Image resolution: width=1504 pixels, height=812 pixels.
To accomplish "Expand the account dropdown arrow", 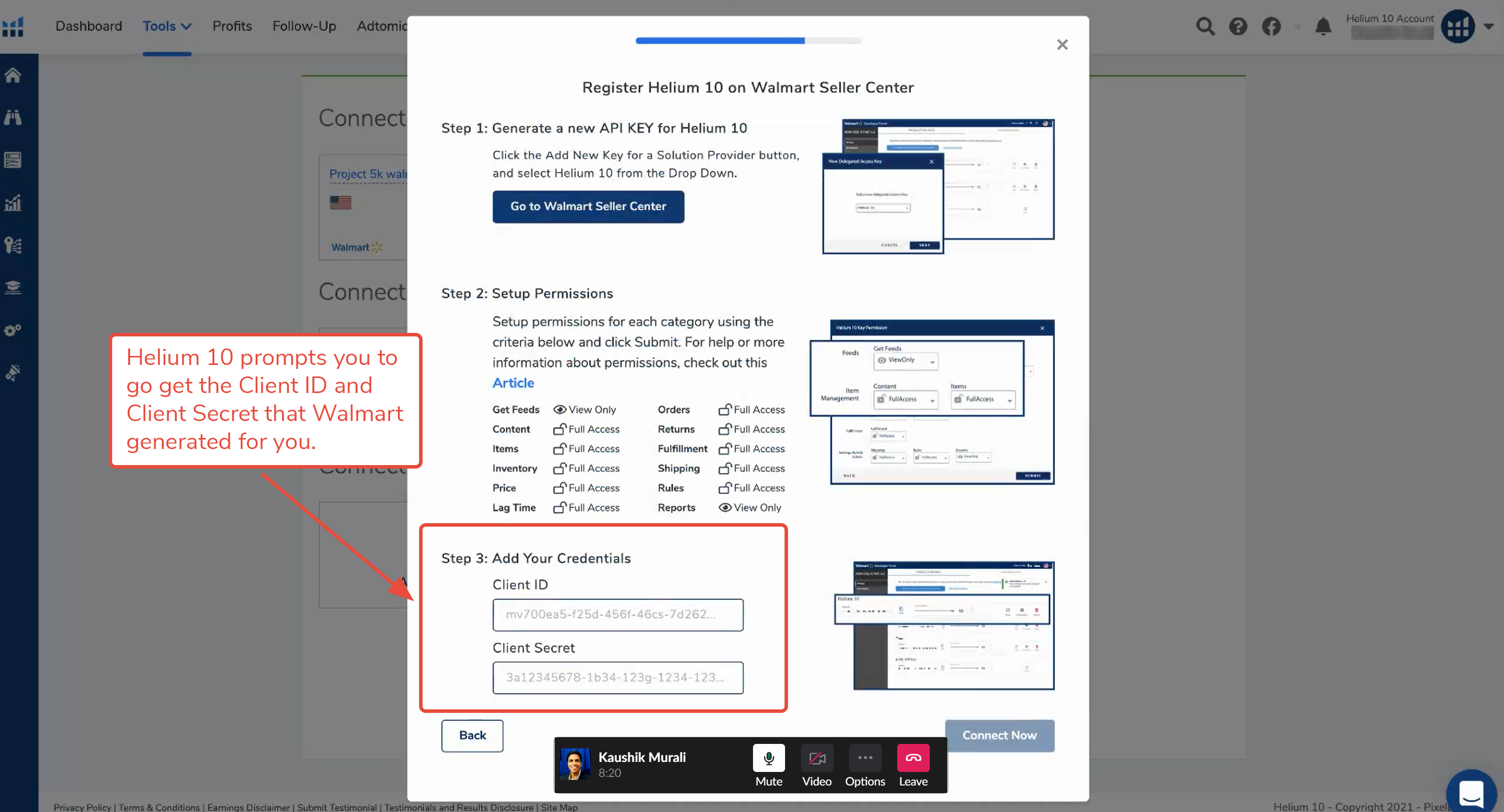I will 1488,27.
